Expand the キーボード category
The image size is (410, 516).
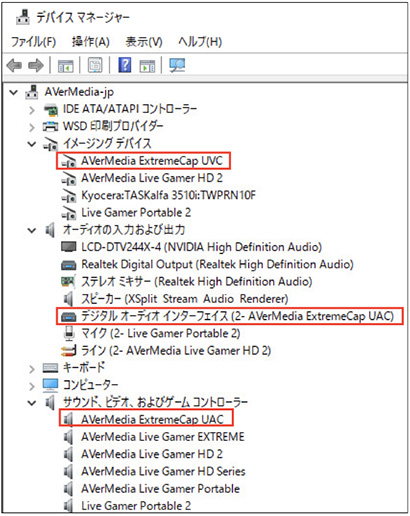pos(32,369)
